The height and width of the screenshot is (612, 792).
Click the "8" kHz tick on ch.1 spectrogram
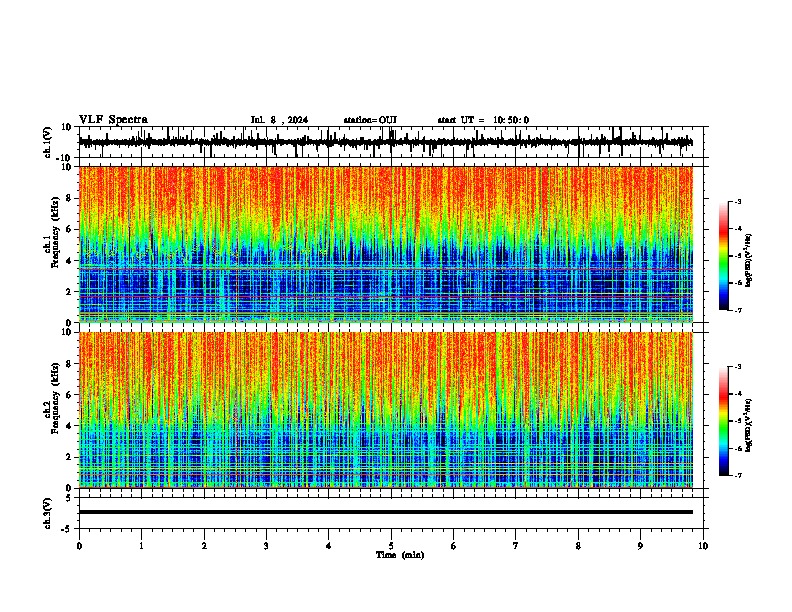[x=69, y=198]
